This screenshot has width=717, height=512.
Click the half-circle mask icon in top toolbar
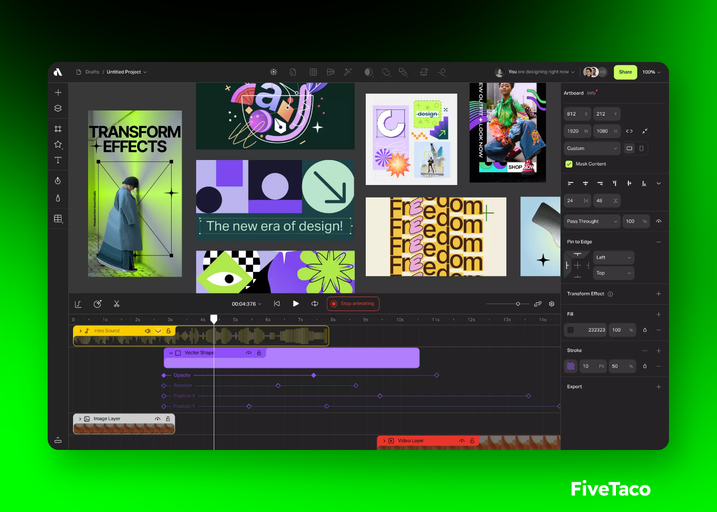[369, 72]
